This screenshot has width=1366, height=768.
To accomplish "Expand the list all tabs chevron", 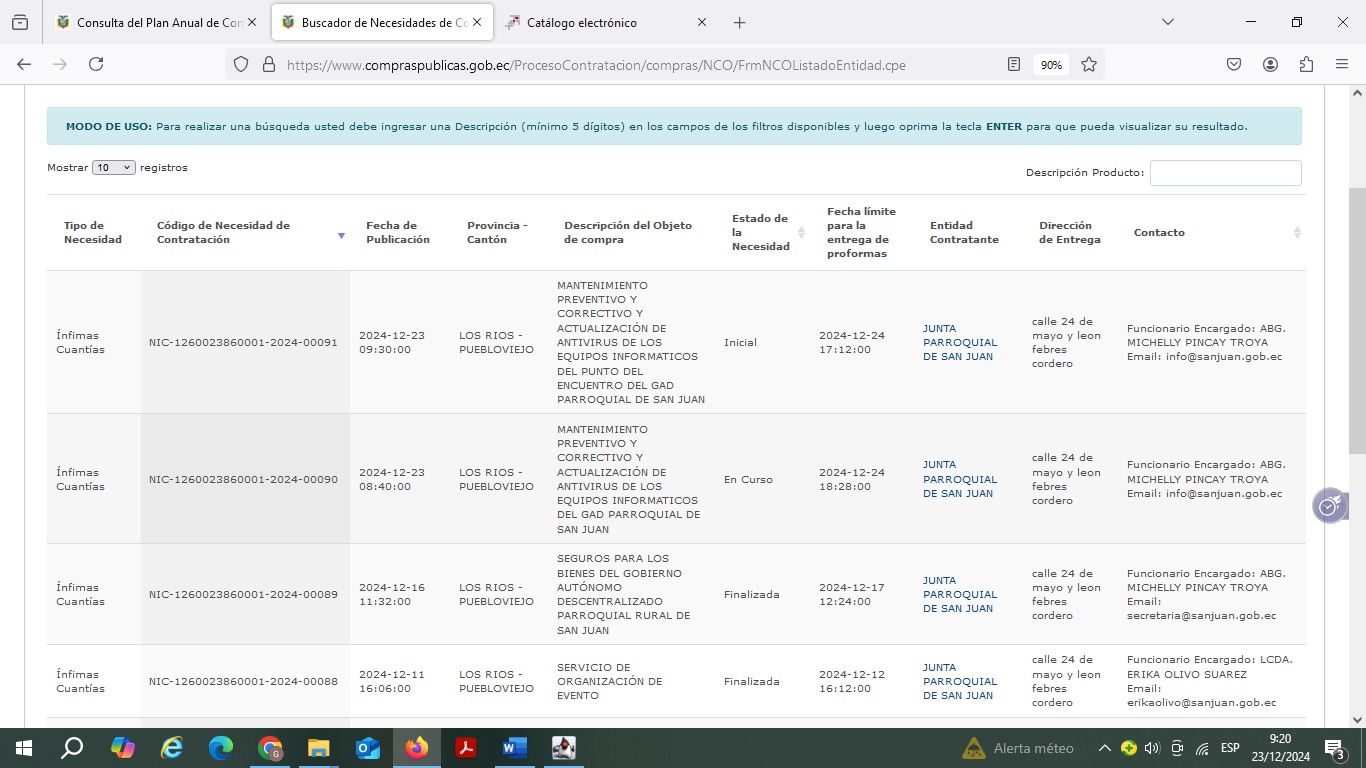I will [1167, 22].
